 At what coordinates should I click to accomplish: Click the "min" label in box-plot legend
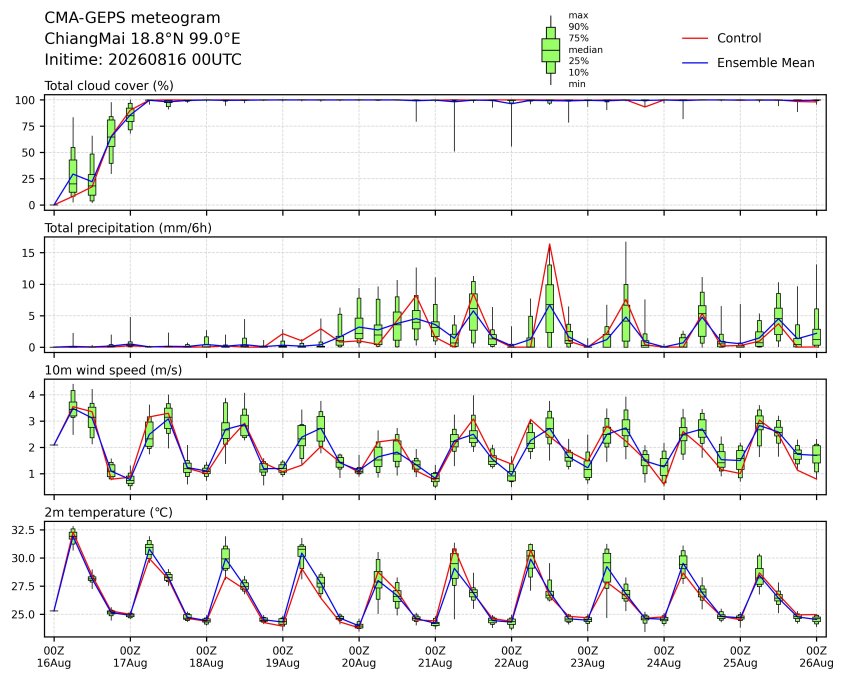click(577, 84)
